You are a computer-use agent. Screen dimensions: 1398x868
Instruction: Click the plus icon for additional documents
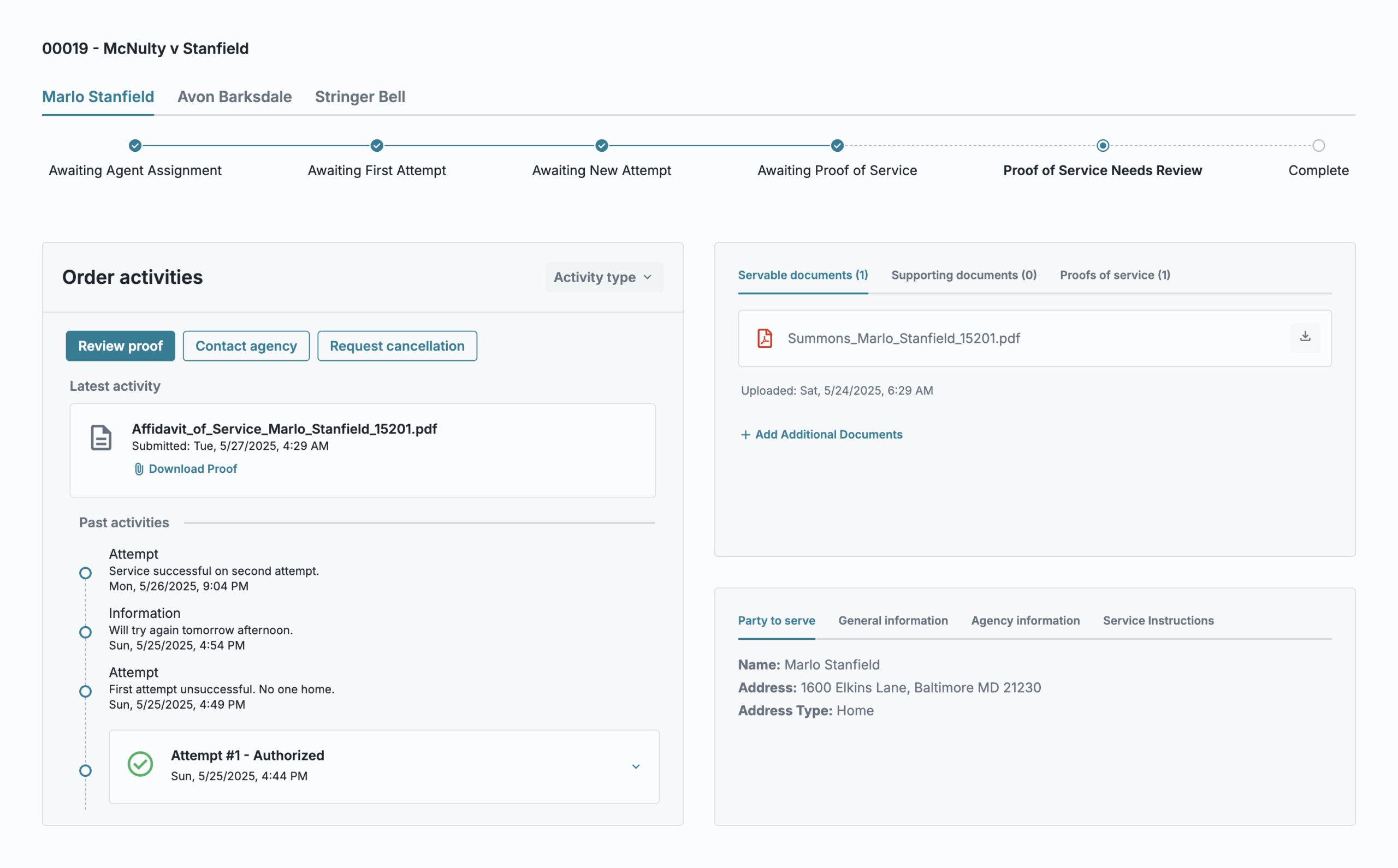point(745,435)
